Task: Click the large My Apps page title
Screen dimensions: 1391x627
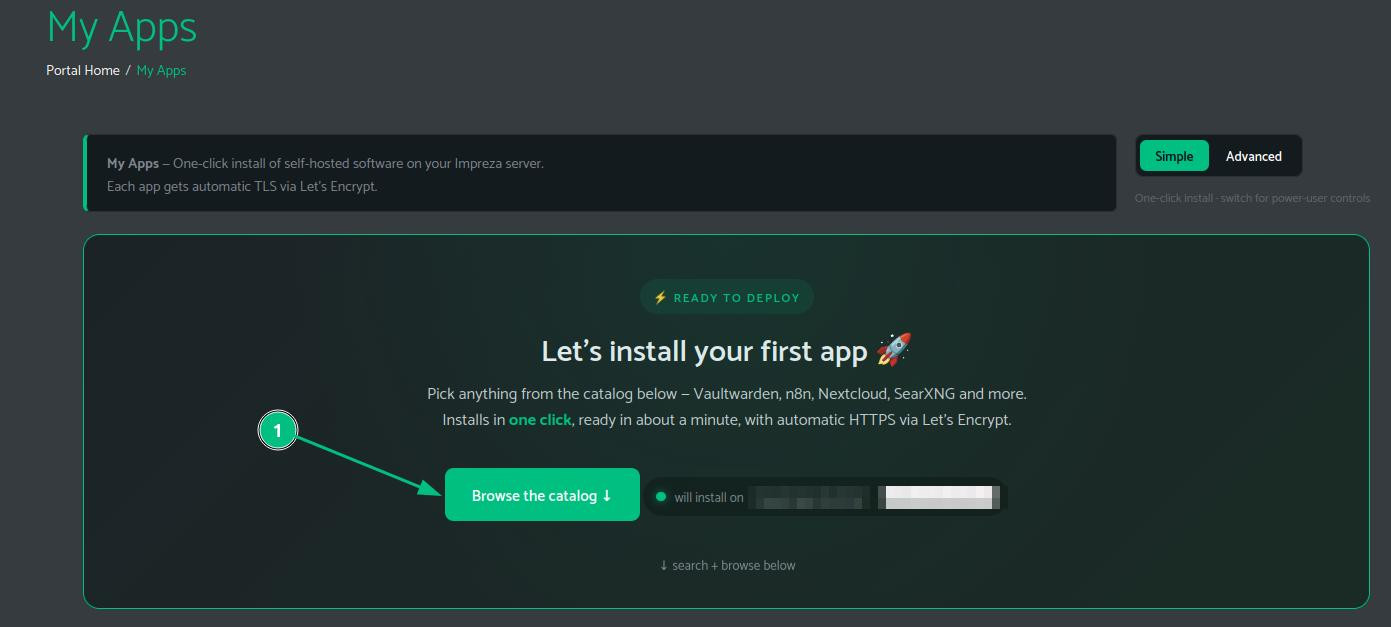Action: click(x=122, y=26)
